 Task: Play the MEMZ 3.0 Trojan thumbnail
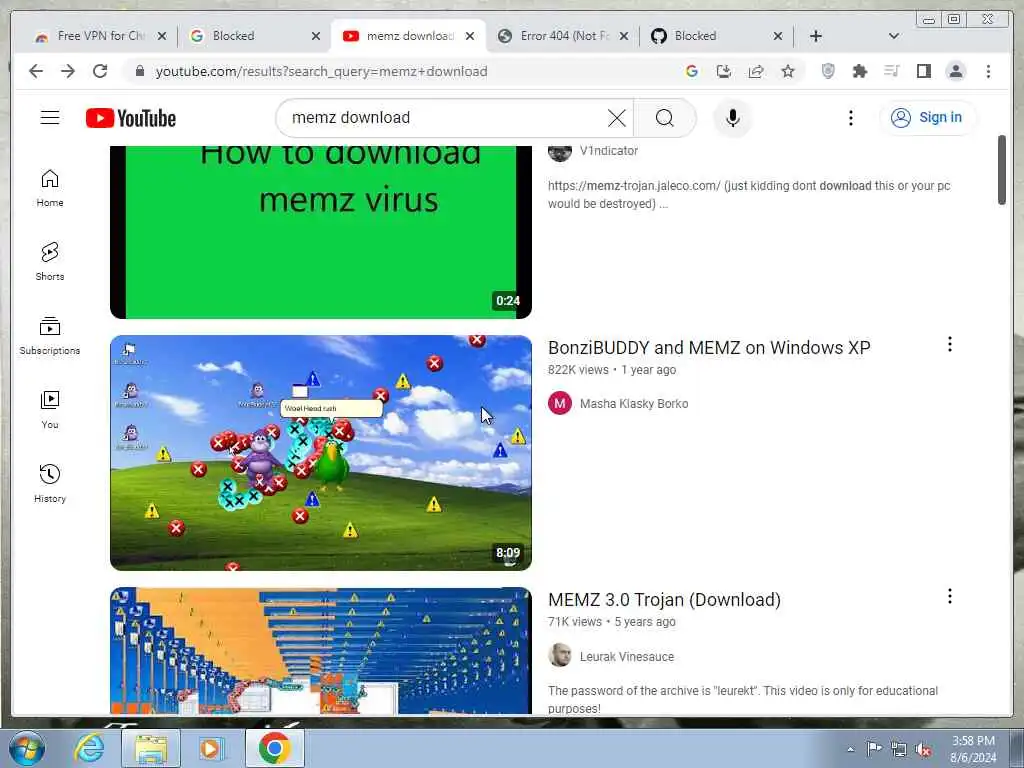coord(321,651)
